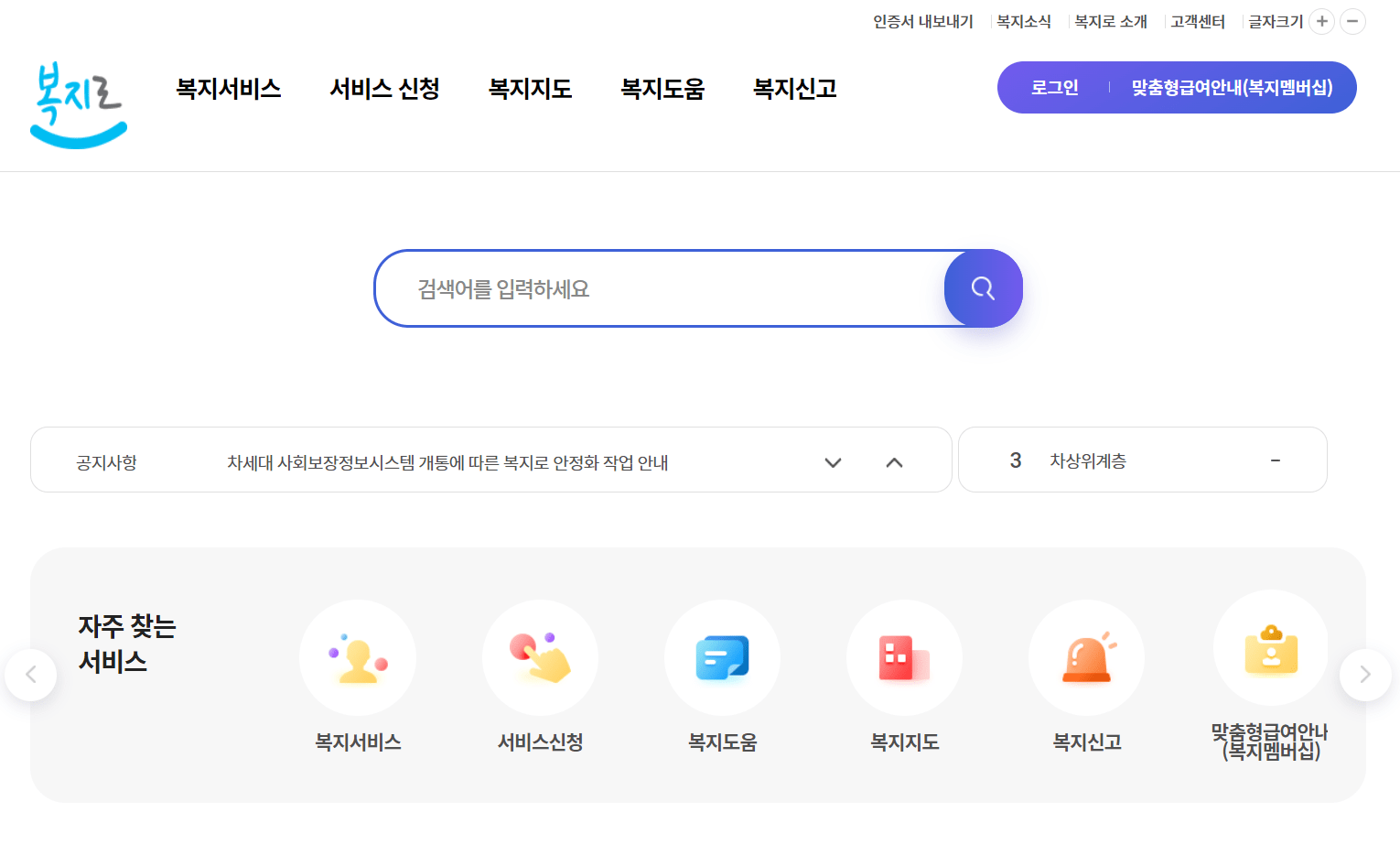Show the previous notice with the up chevron
Image resolution: width=1400 pixels, height=866 pixels.
[x=894, y=462]
